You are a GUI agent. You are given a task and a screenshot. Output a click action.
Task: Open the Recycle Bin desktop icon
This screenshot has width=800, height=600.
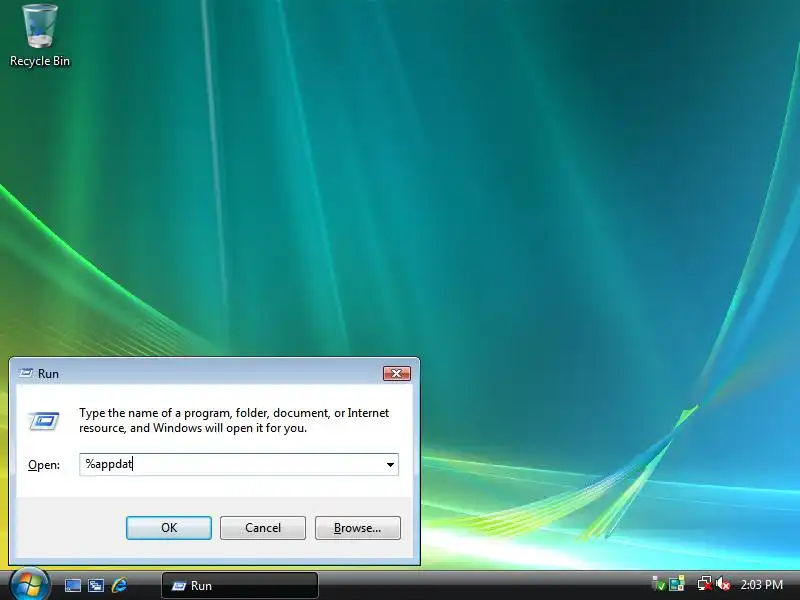point(40,36)
